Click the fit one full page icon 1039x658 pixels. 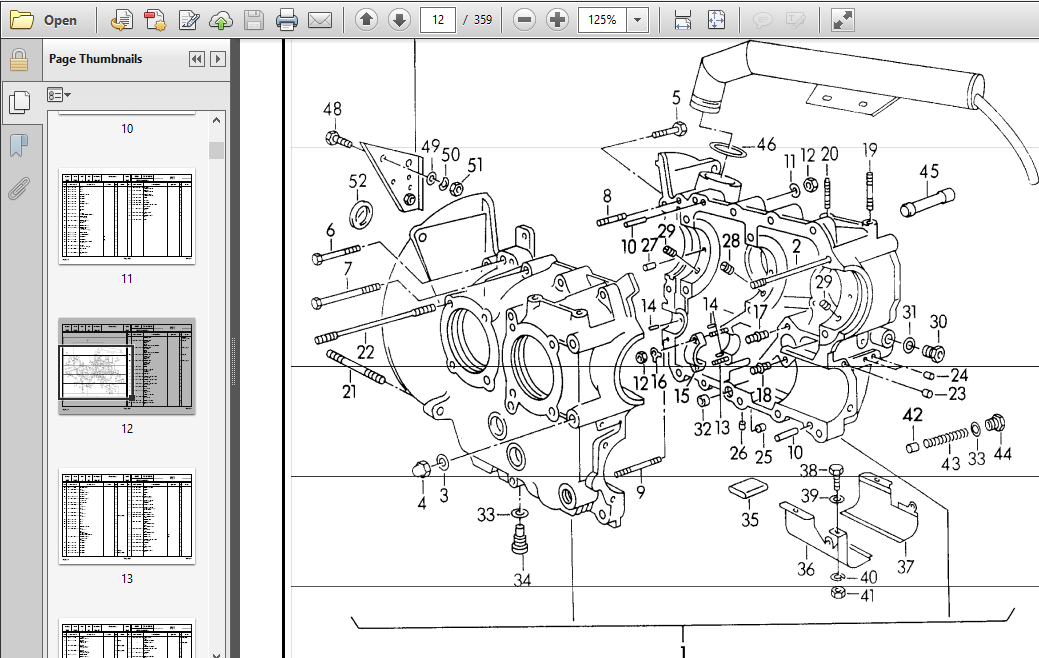click(x=716, y=20)
